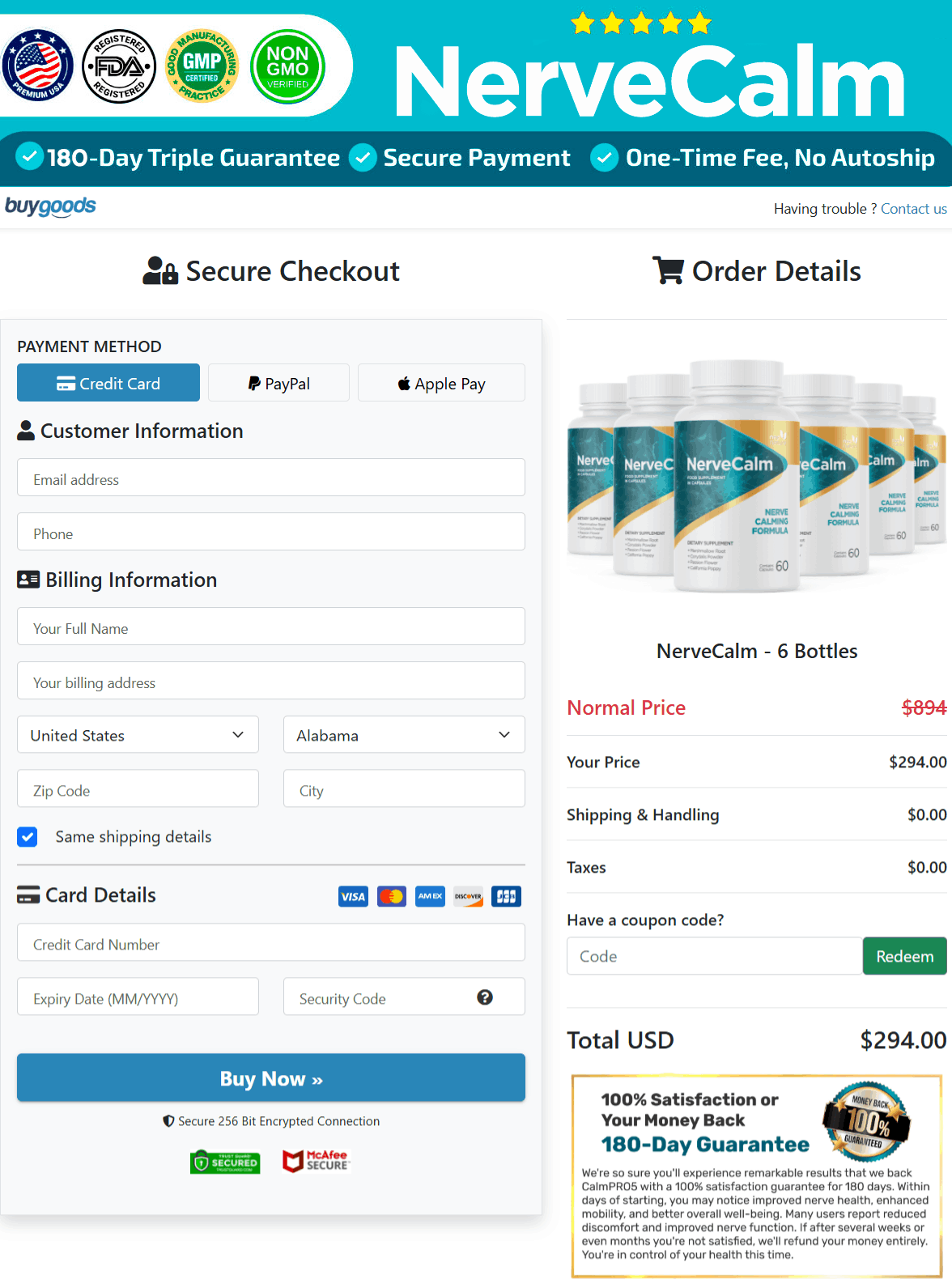
Task: Click the Visa card icon
Action: click(353, 896)
